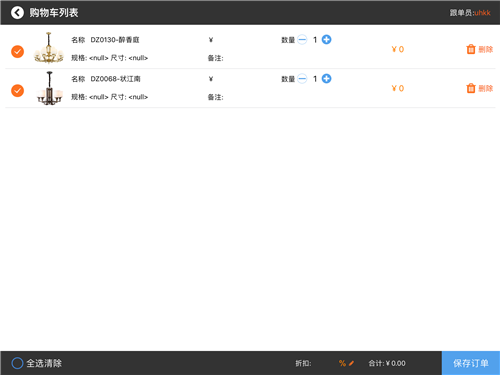Decrease quantity of DZ0130 item

click(x=302, y=40)
